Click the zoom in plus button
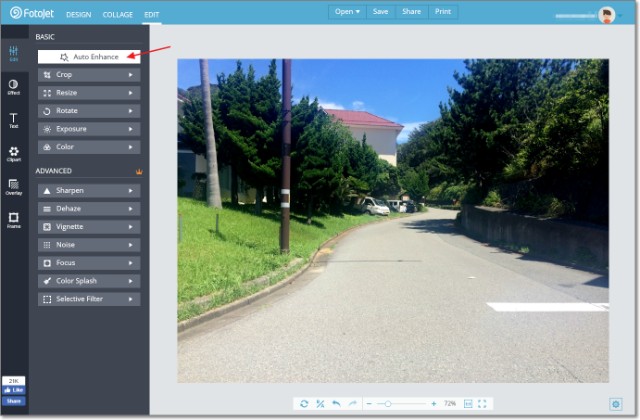The image size is (640, 420). tap(433, 403)
